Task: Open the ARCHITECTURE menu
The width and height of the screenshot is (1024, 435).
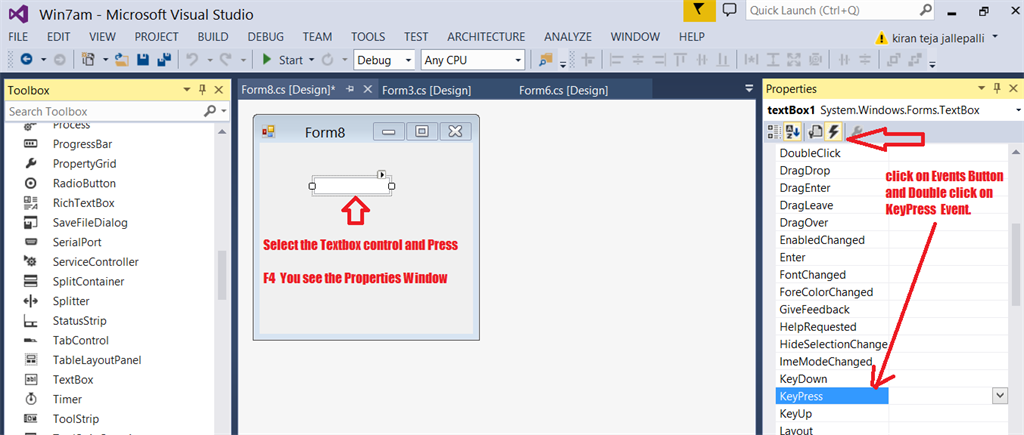Action: [486, 37]
